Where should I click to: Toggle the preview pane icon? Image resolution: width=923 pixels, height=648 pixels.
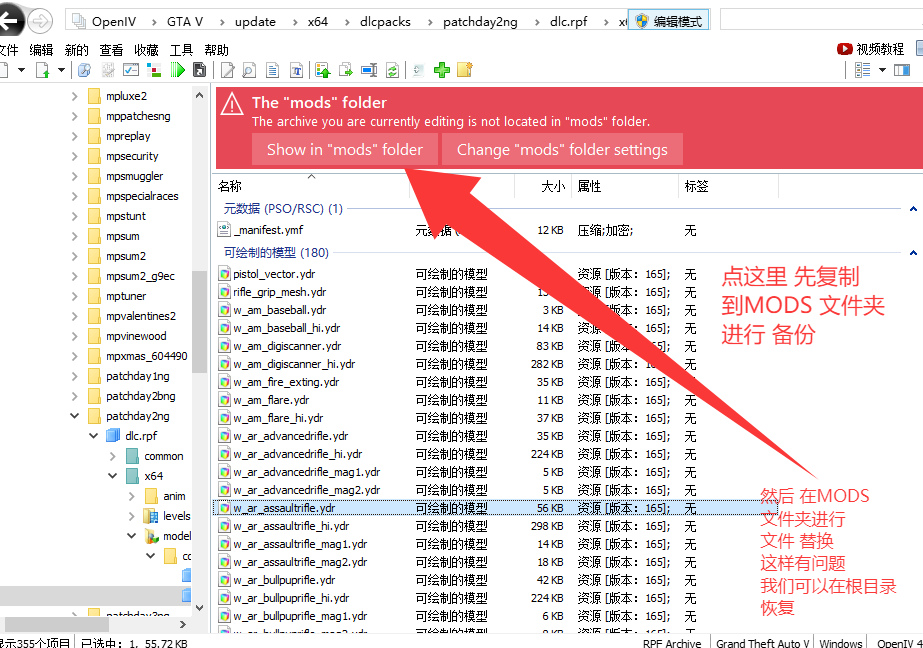click(x=902, y=71)
